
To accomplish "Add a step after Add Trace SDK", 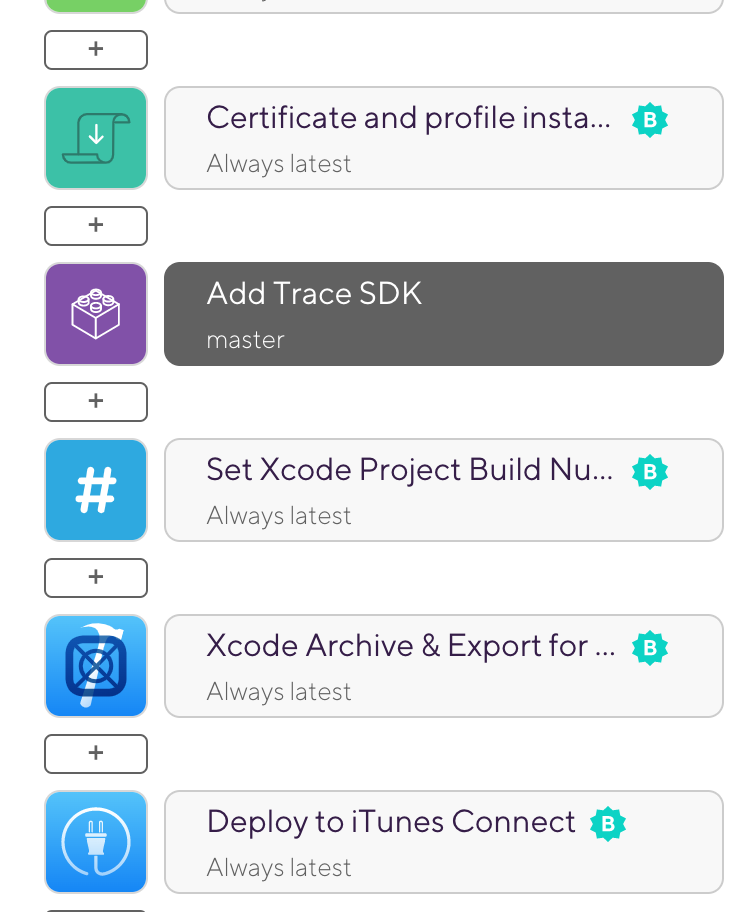I will click(96, 402).
